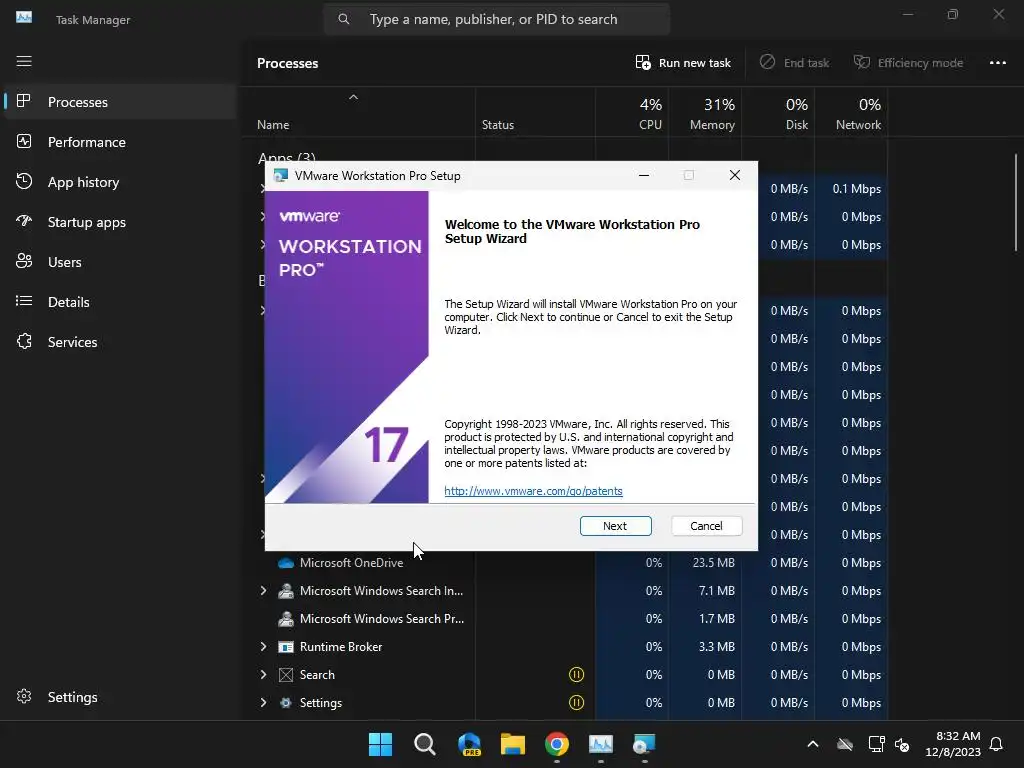This screenshot has height=768, width=1024.
Task: Sort by the Network column header
Action: tap(852, 113)
